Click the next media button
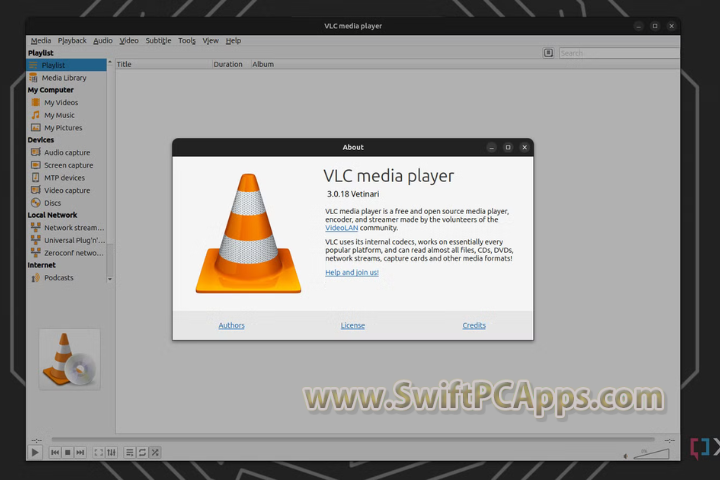720x480 pixels. (x=80, y=453)
